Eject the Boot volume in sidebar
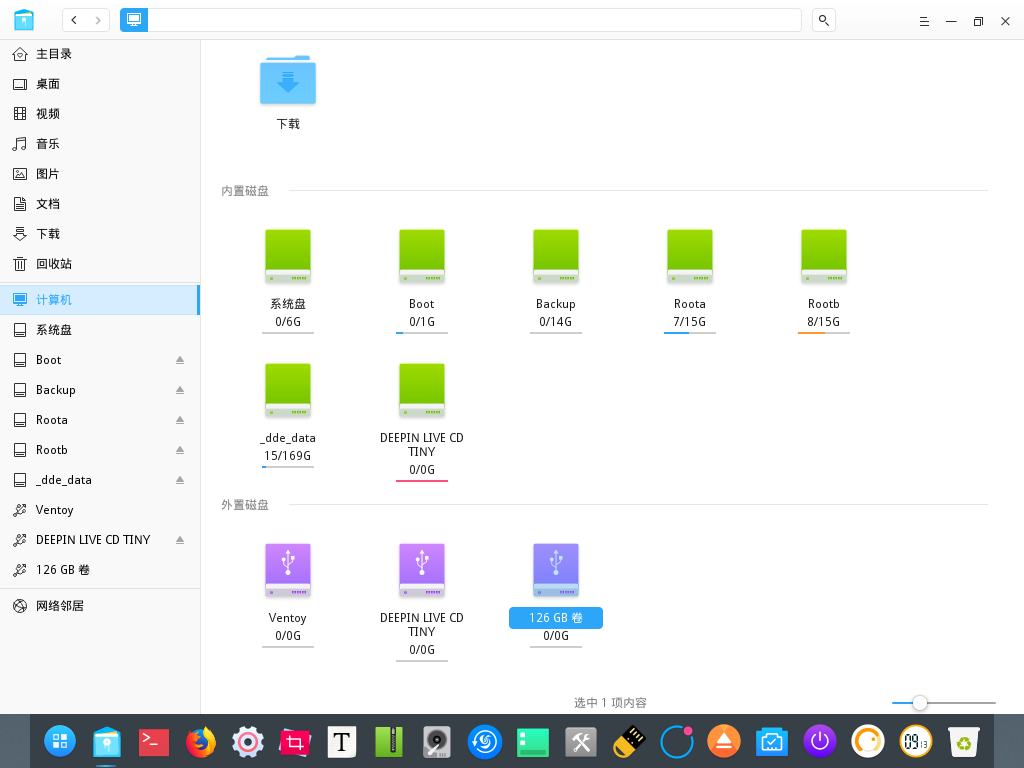1024x768 pixels. point(180,360)
